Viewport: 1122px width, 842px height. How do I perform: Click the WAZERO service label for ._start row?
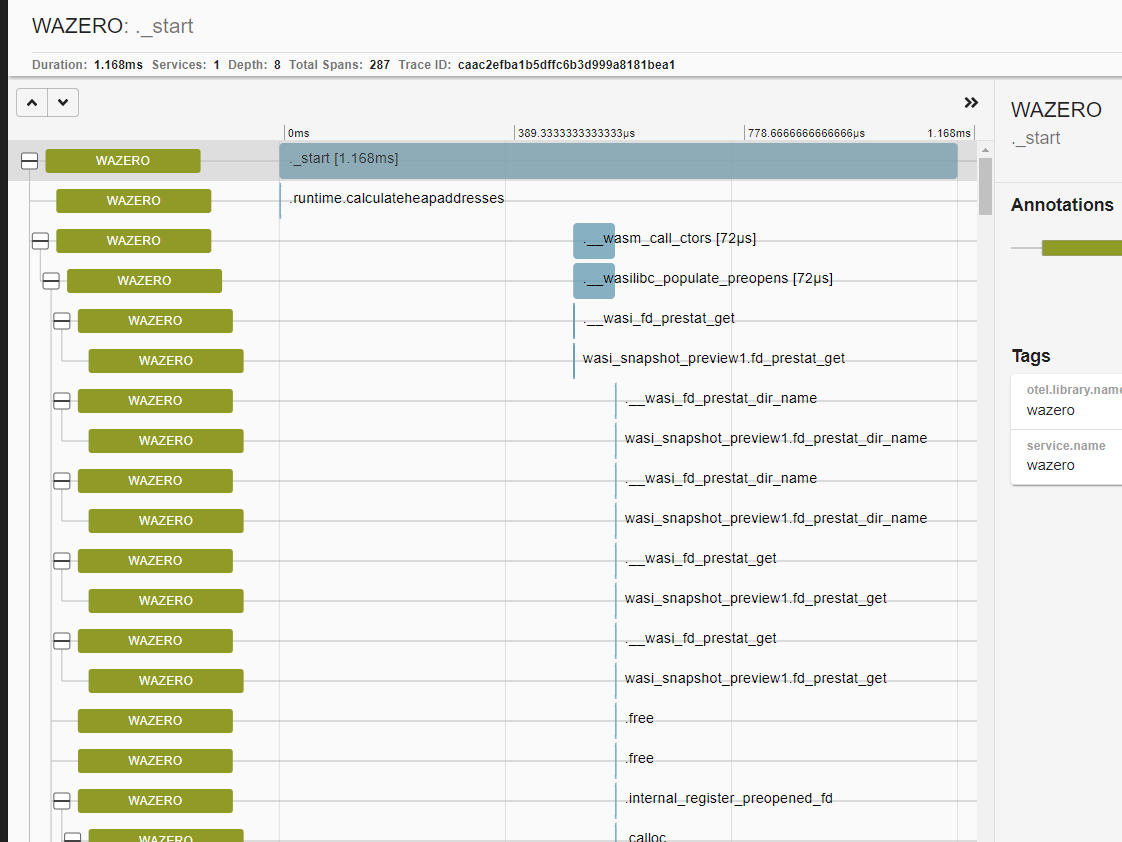[123, 161]
